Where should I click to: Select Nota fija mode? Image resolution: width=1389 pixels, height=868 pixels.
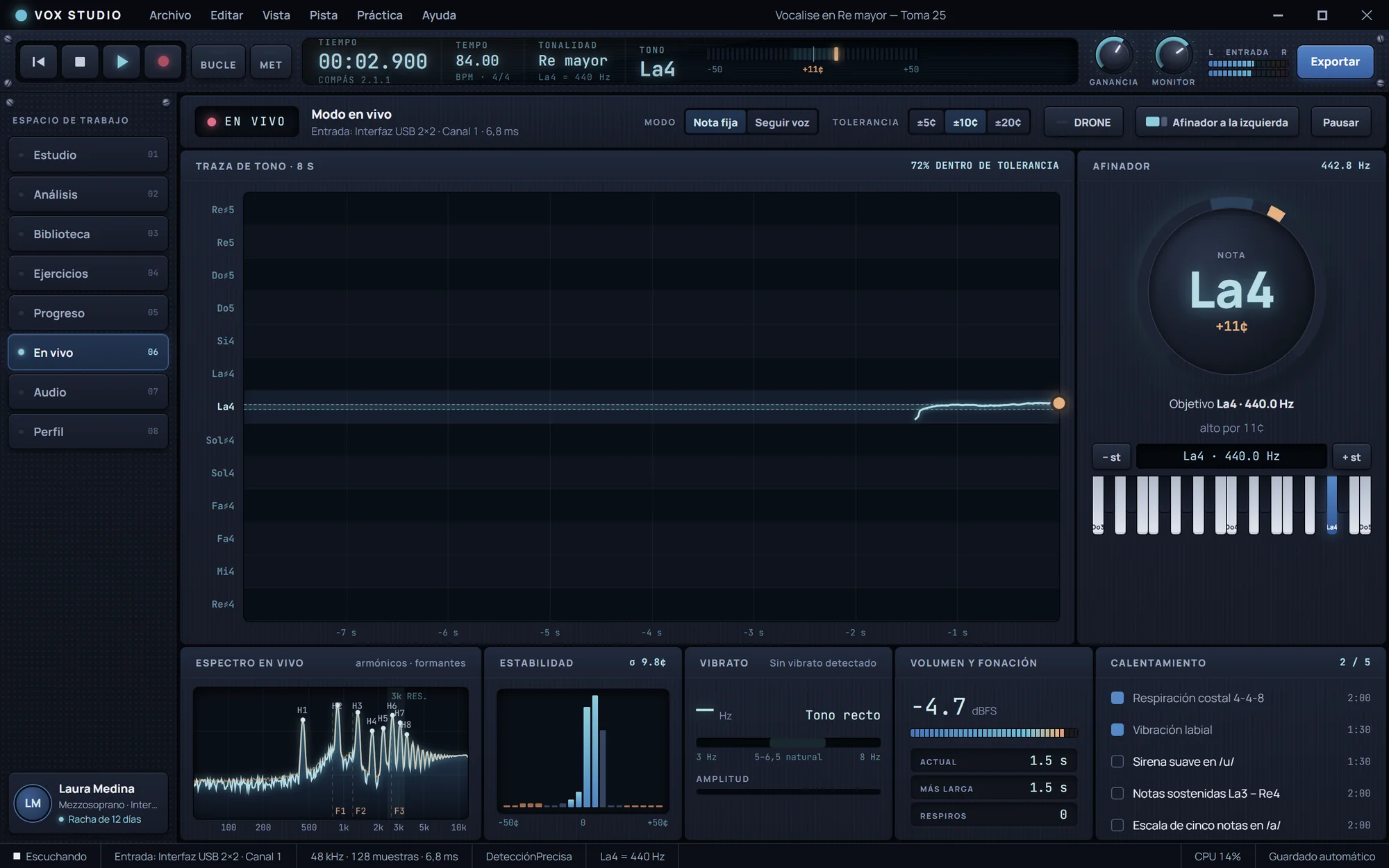715,122
